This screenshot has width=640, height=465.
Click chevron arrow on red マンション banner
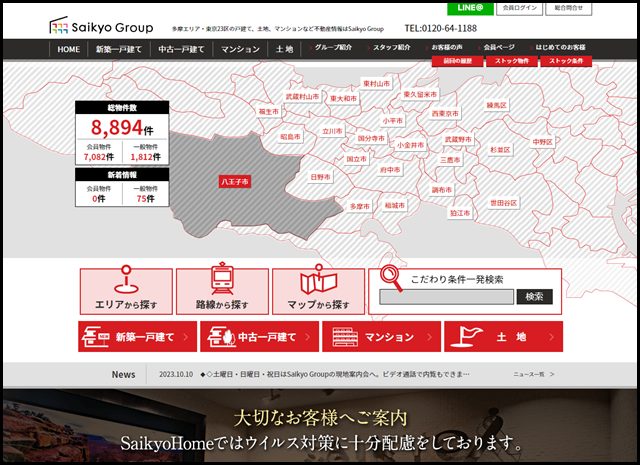[429, 337]
